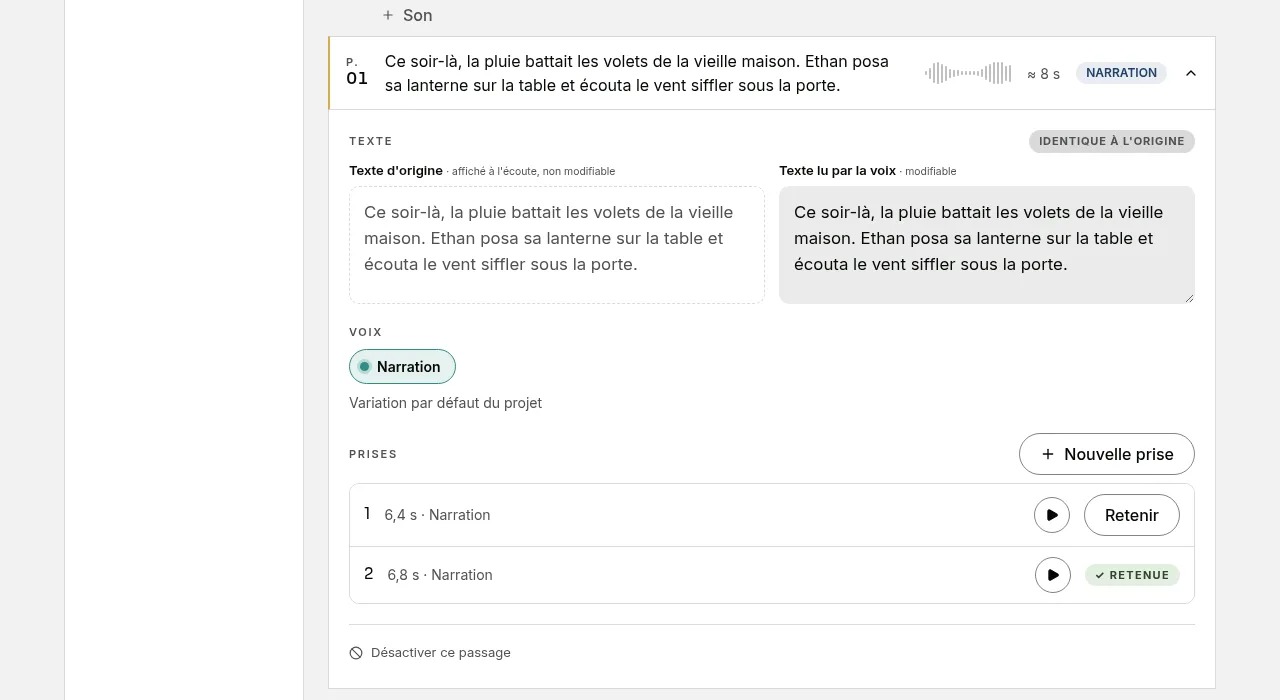Click the passage 01 header text
The image size is (1280, 700).
coord(637,73)
